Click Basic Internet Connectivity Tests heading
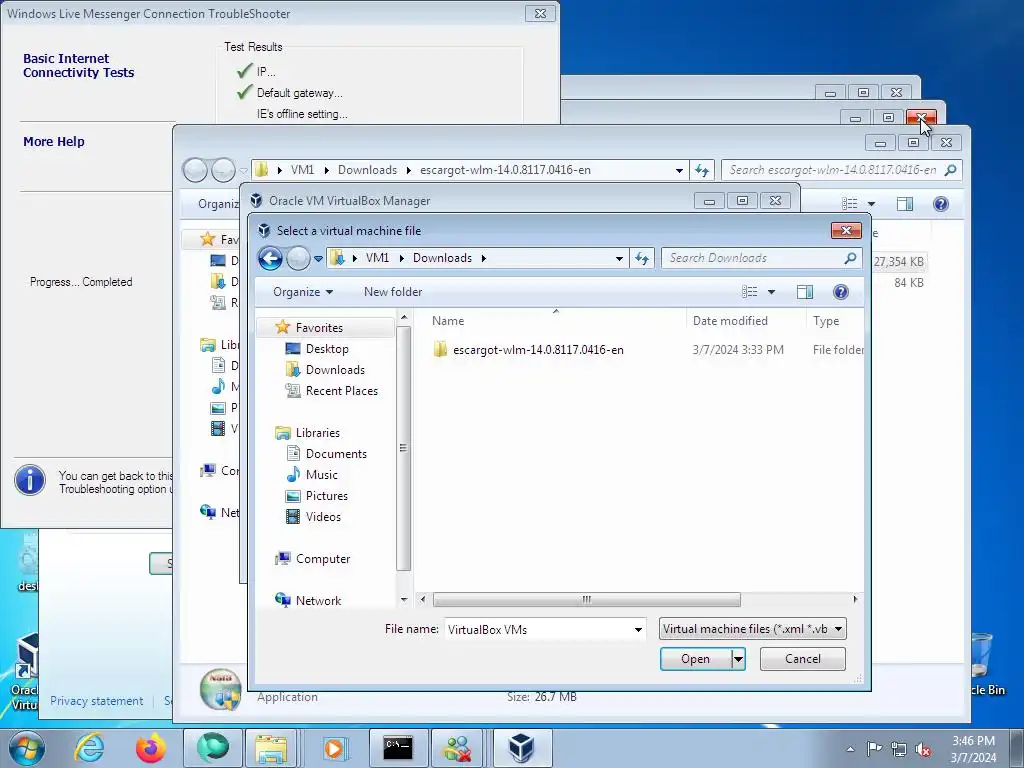Image resolution: width=1024 pixels, height=768 pixels. pyautogui.click(x=78, y=65)
